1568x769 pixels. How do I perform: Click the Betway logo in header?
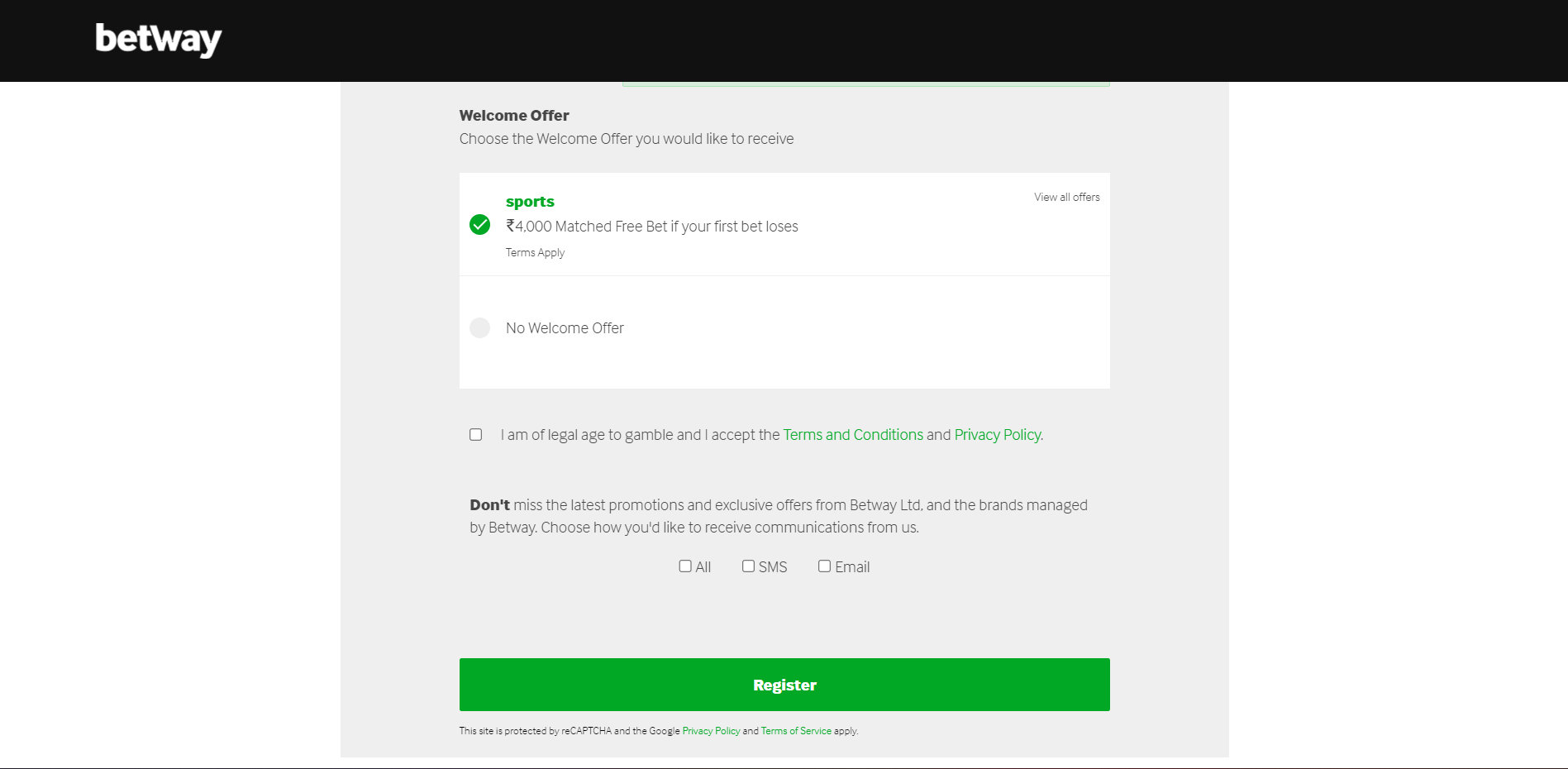(159, 39)
